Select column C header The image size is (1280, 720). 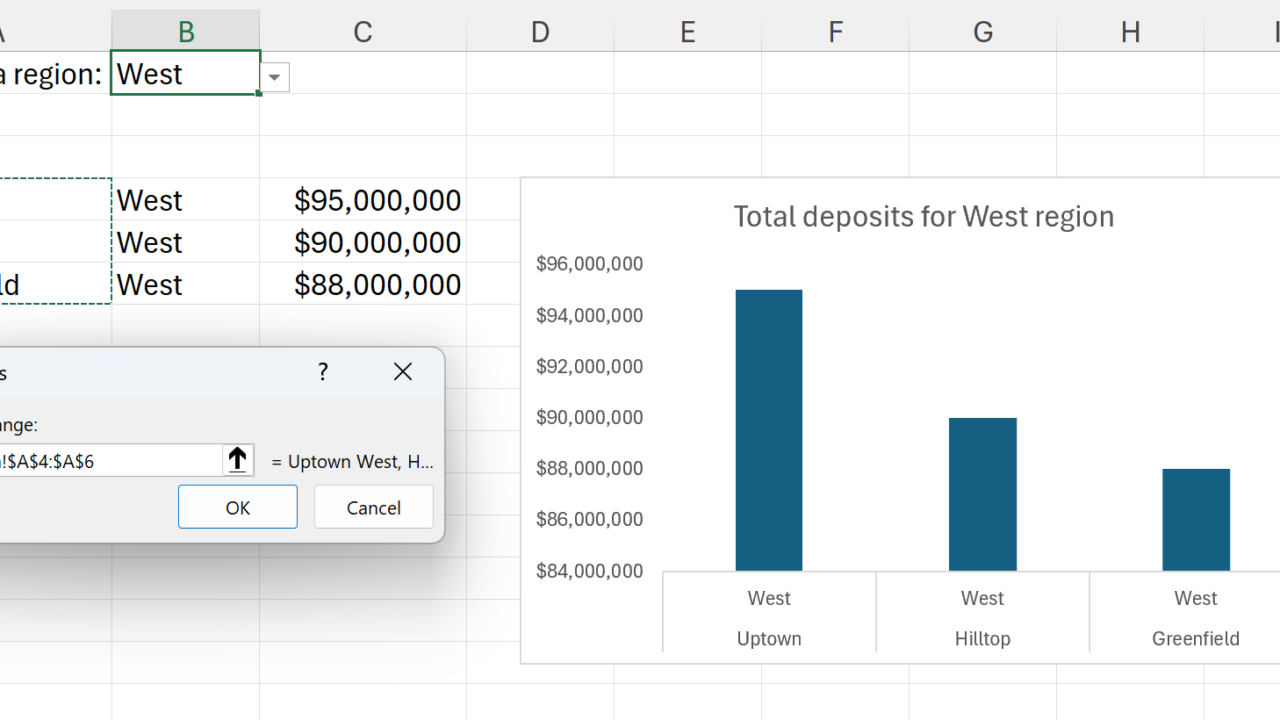point(363,32)
